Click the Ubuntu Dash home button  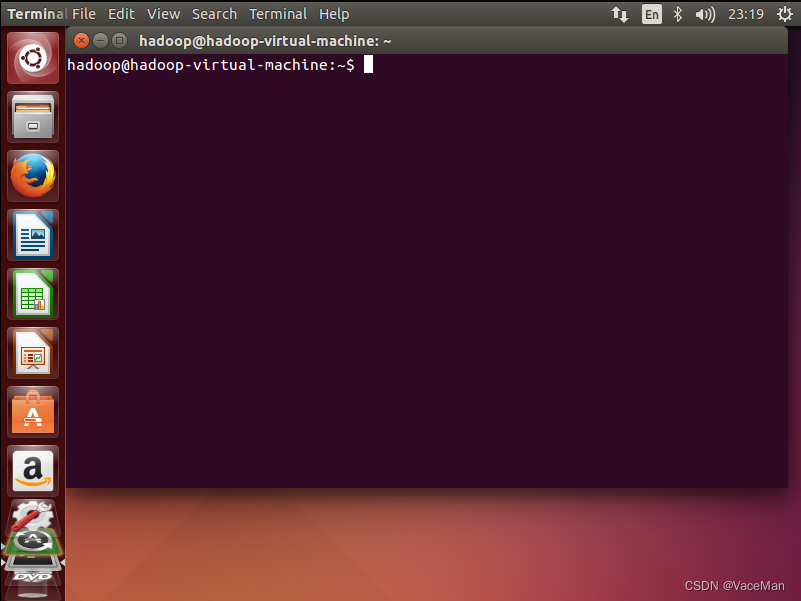click(33, 57)
